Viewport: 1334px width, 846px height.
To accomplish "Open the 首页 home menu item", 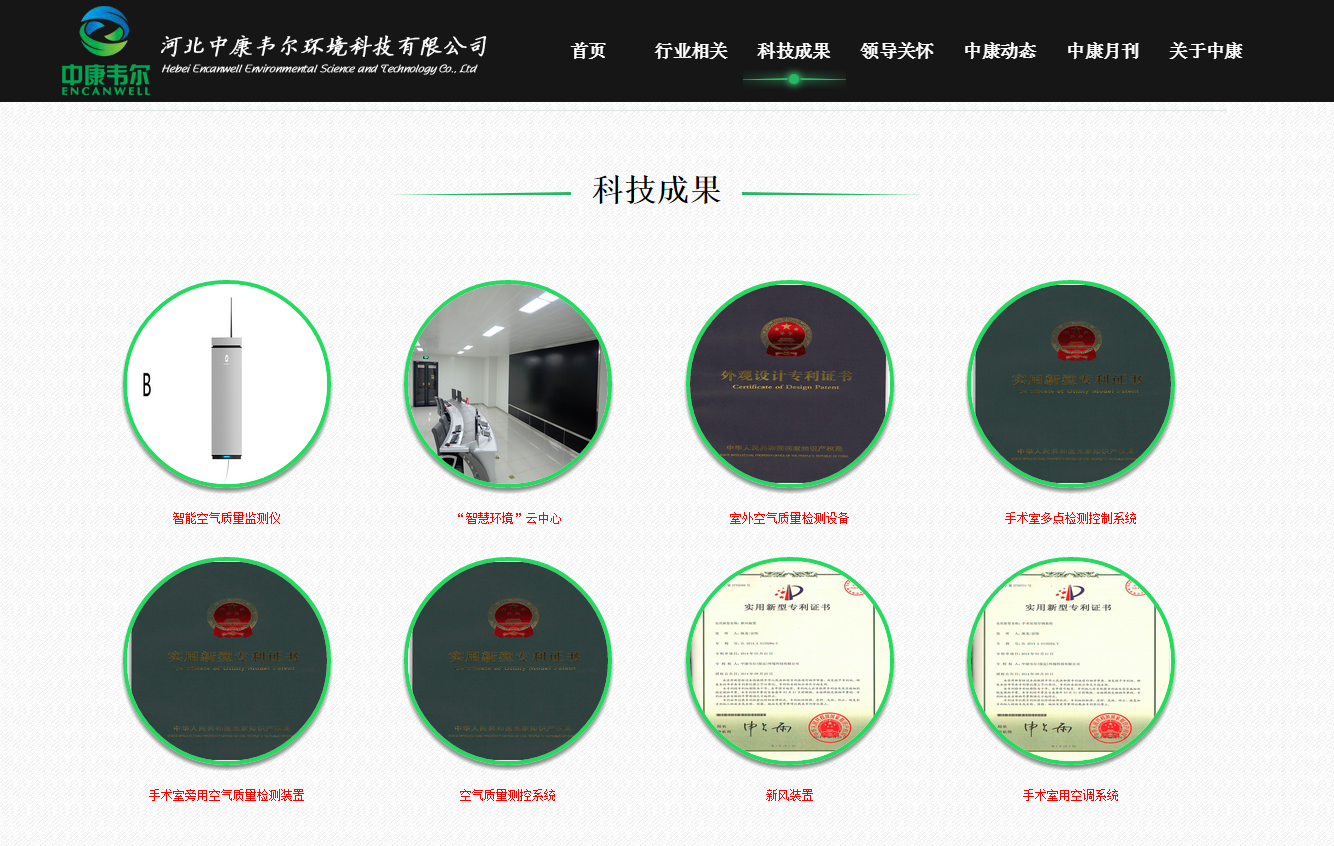I will click(588, 51).
